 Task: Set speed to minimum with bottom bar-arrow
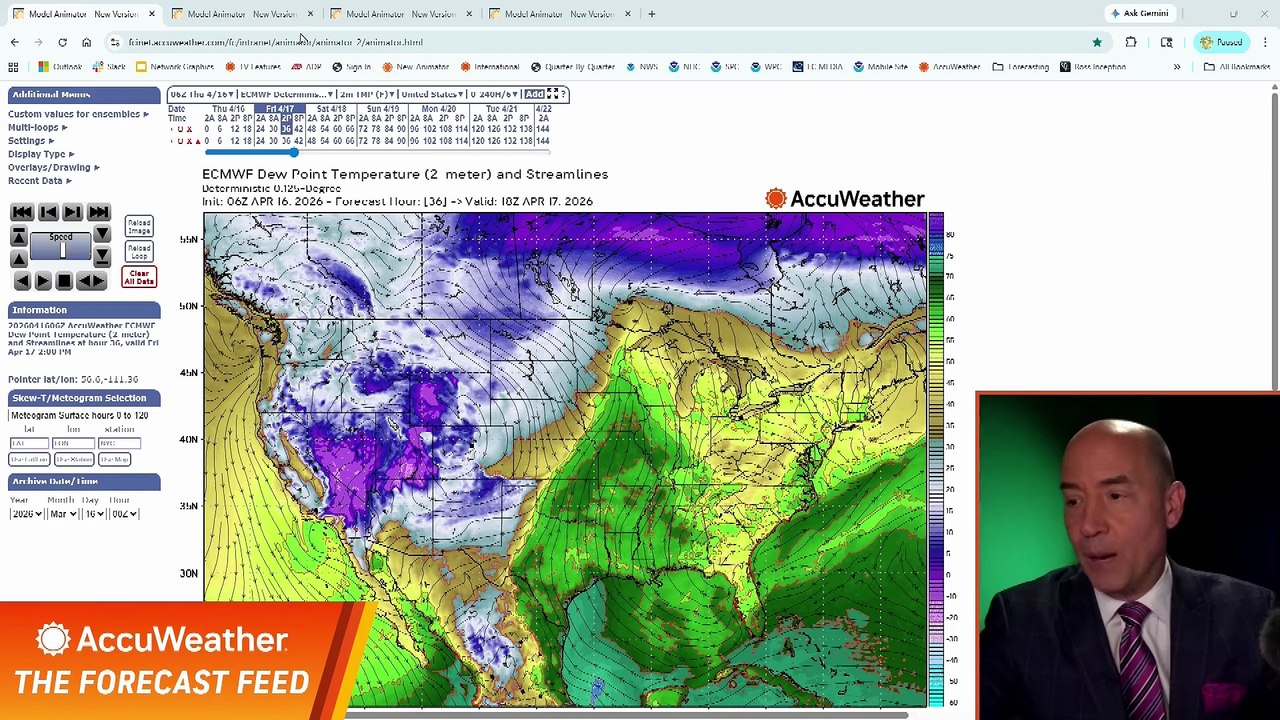pos(102,258)
